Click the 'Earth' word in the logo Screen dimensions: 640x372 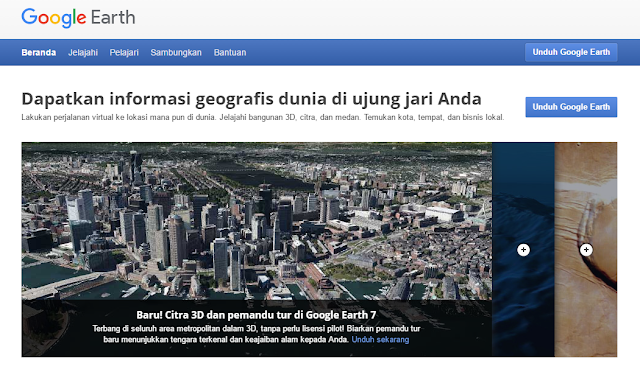pyautogui.click(x=113, y=18)
